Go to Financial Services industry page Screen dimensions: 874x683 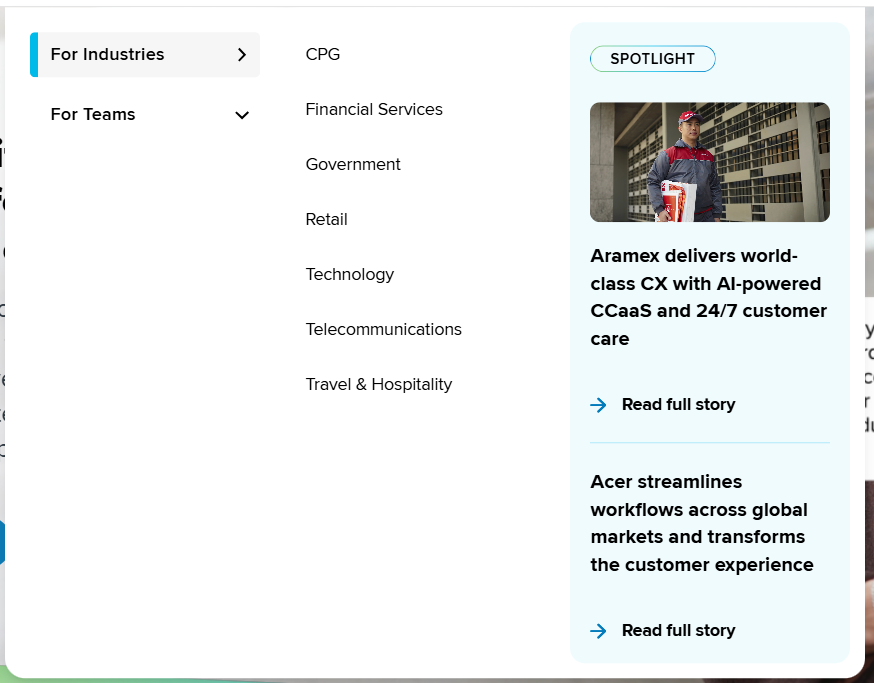pos(374,109)
